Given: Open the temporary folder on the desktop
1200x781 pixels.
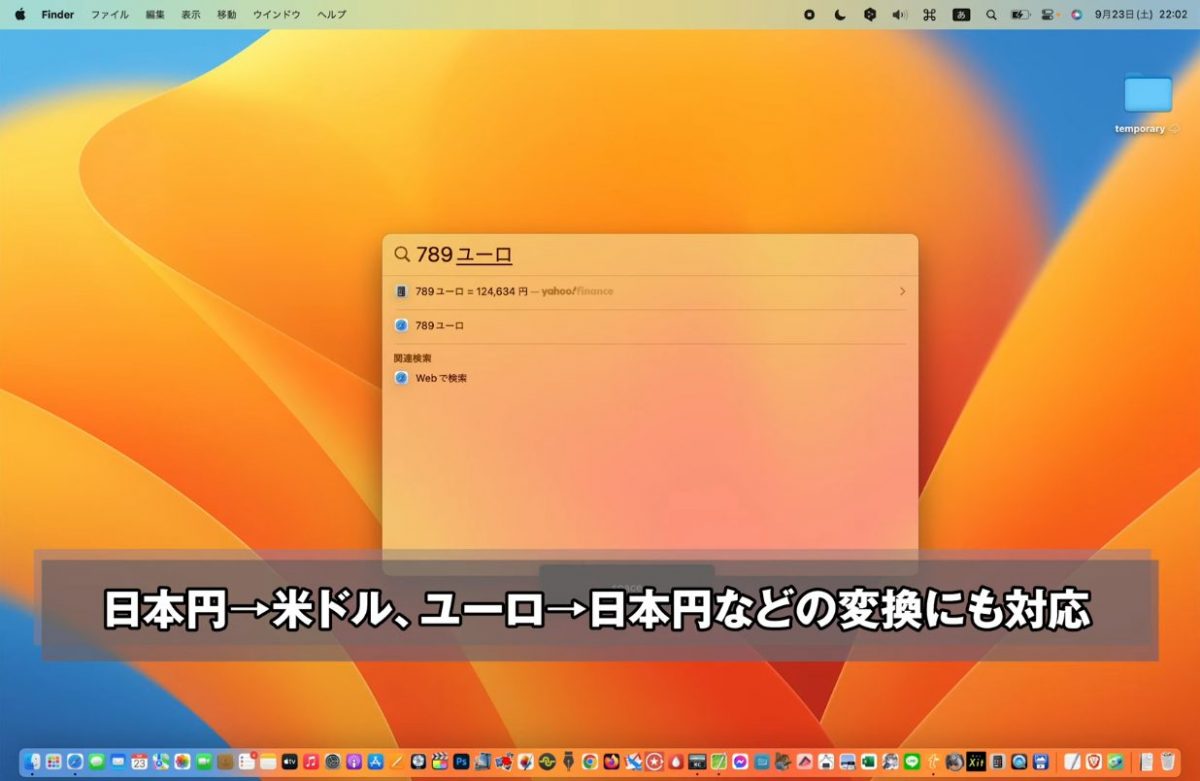Looking at the screenshot, I should click(x=1147, y=102).
